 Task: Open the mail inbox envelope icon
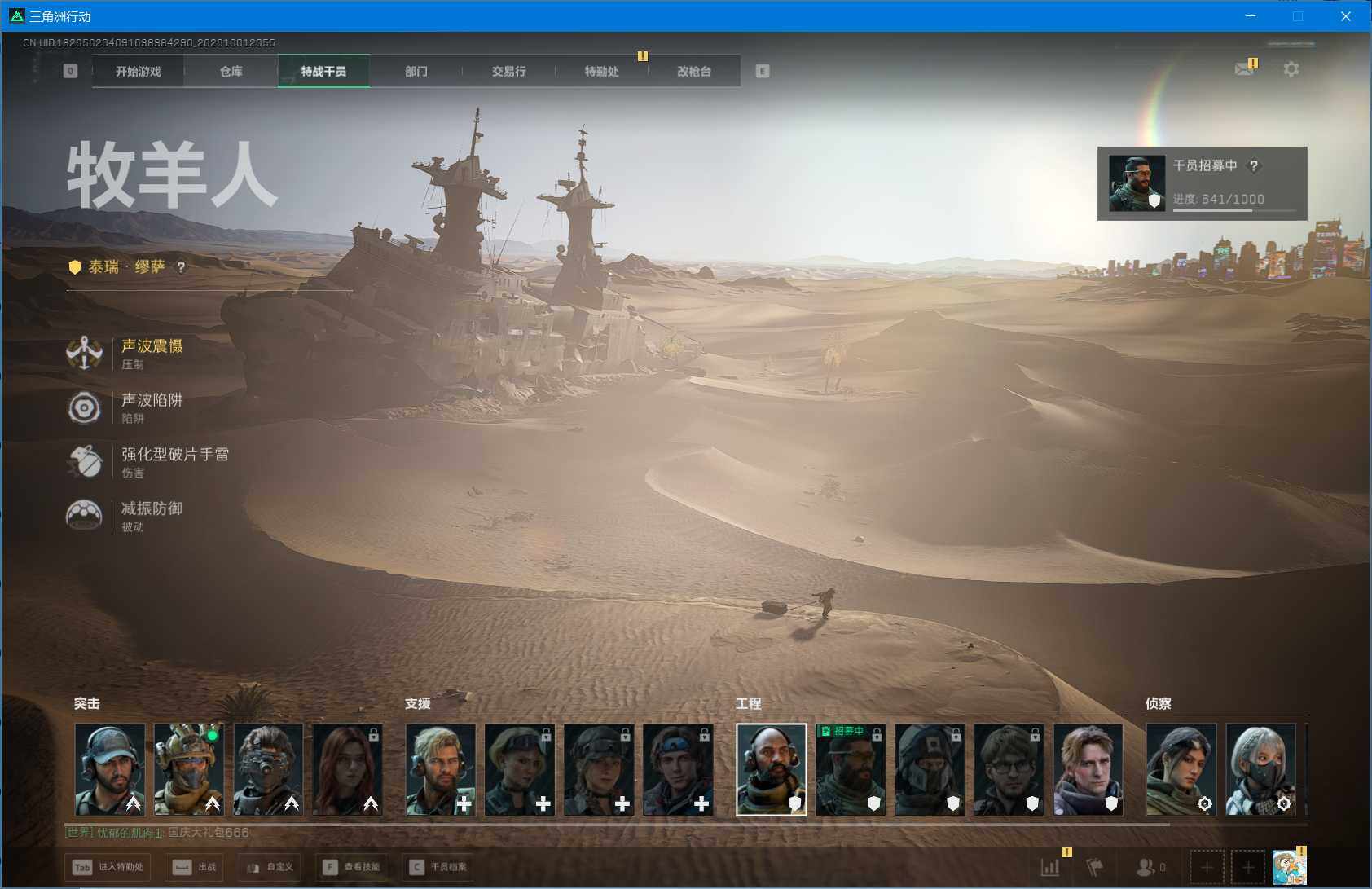[x=1244, y=69]
